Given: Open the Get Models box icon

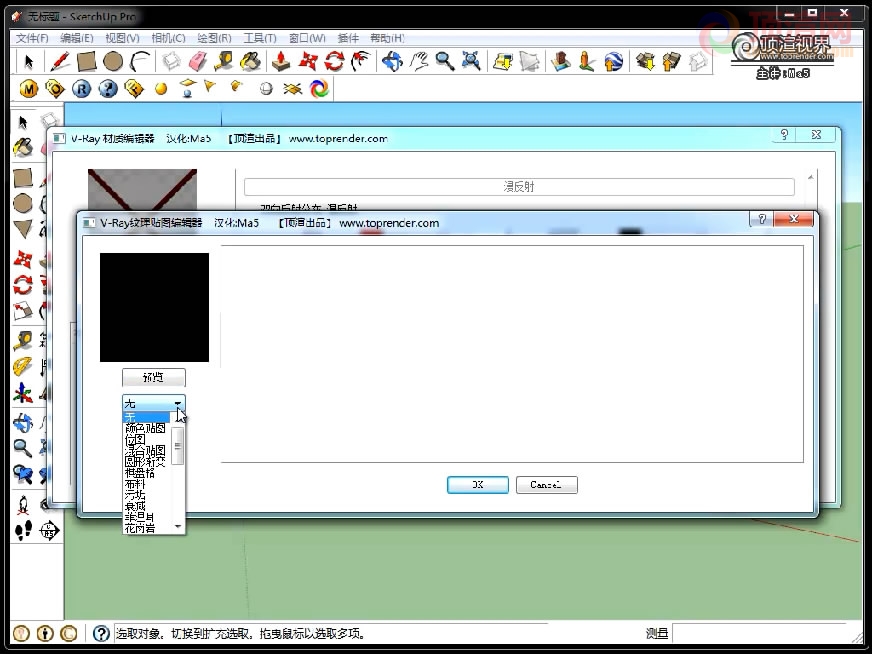Looking at the screenshot, I should pos(645,61).
